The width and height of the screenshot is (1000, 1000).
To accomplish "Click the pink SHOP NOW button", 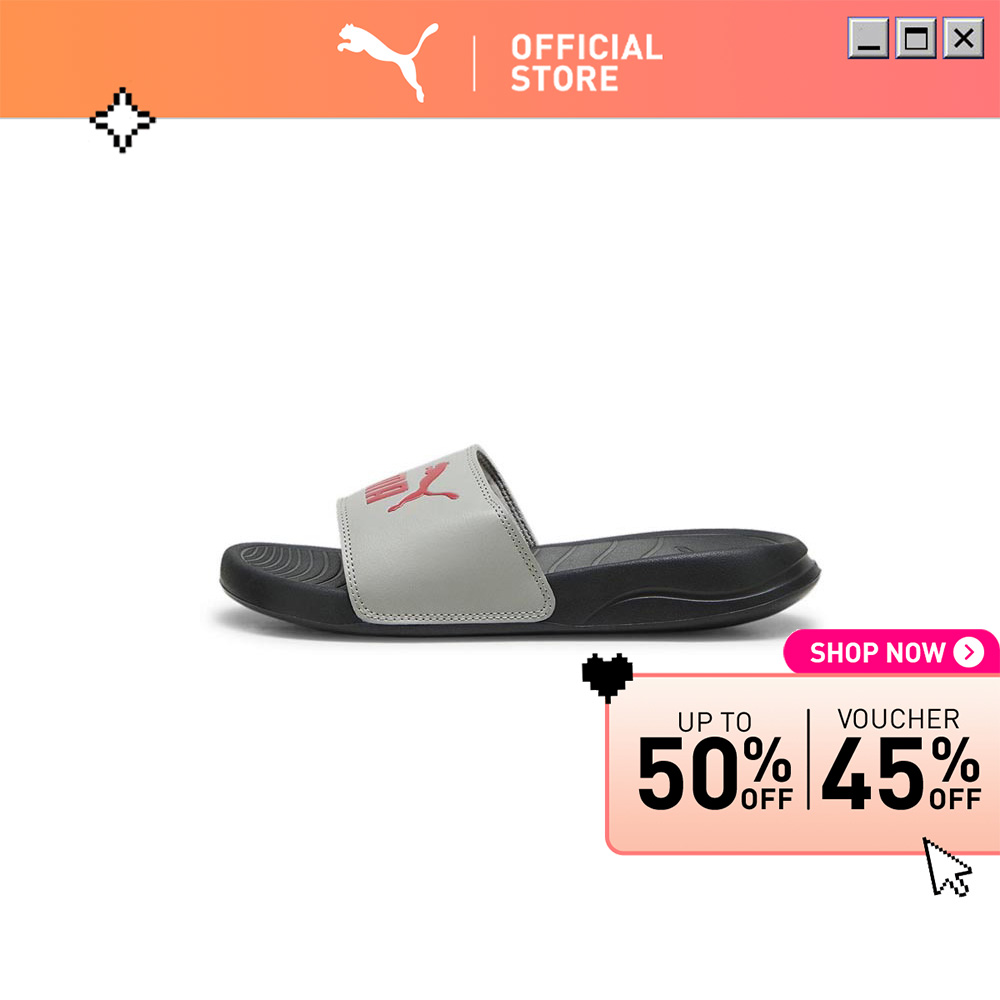I will (x=891, y=652).
